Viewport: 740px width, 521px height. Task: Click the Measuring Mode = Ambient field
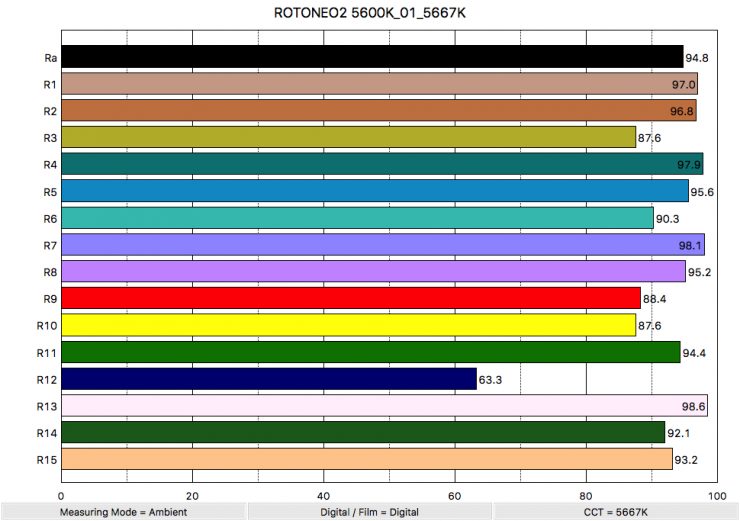(123, 511)
